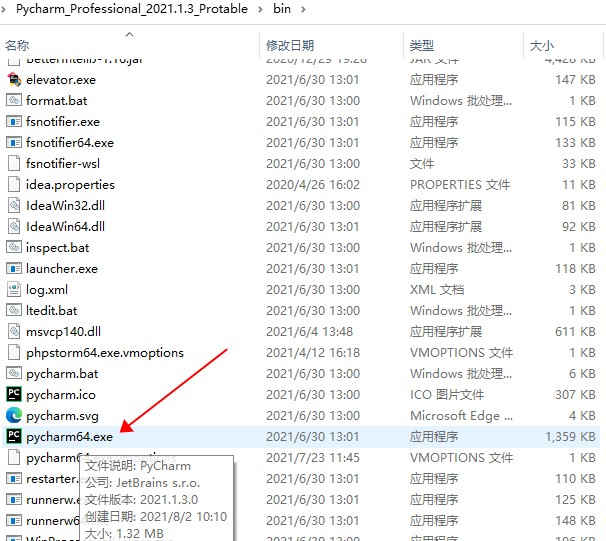Image resolution: width=606 pixels, height=541 pixels.
Task: Sort files by the 名称 column header
Action: (x=17, y=46)
